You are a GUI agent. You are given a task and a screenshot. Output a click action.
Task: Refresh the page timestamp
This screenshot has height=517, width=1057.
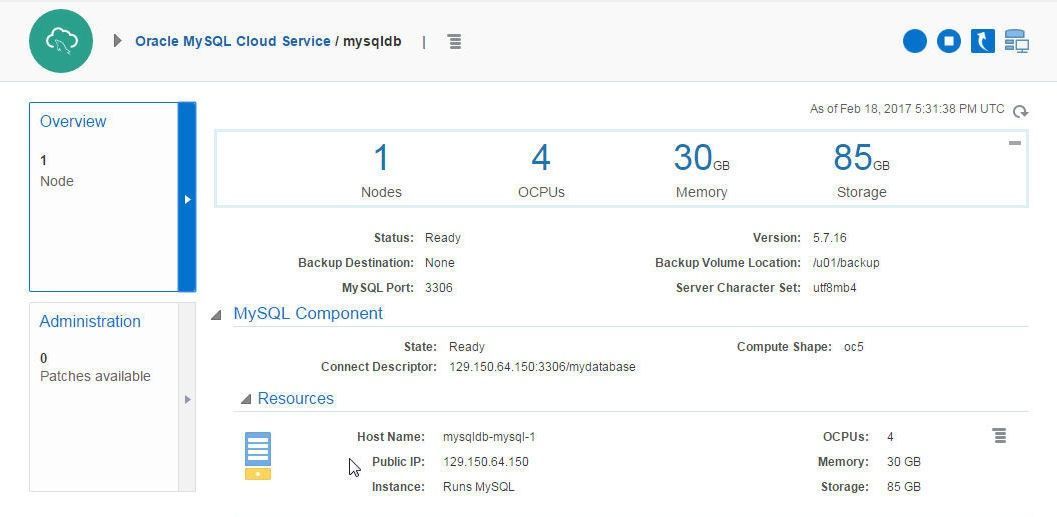pos(1021,111)
